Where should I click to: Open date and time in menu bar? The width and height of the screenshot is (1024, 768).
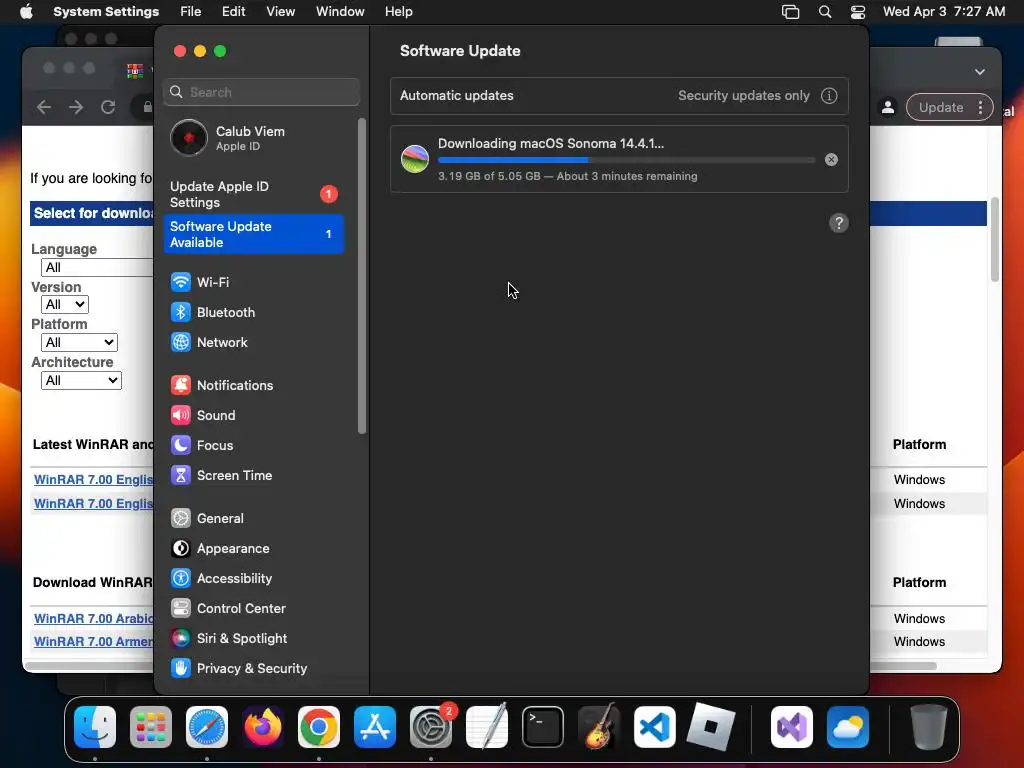[x=944, y=12]
